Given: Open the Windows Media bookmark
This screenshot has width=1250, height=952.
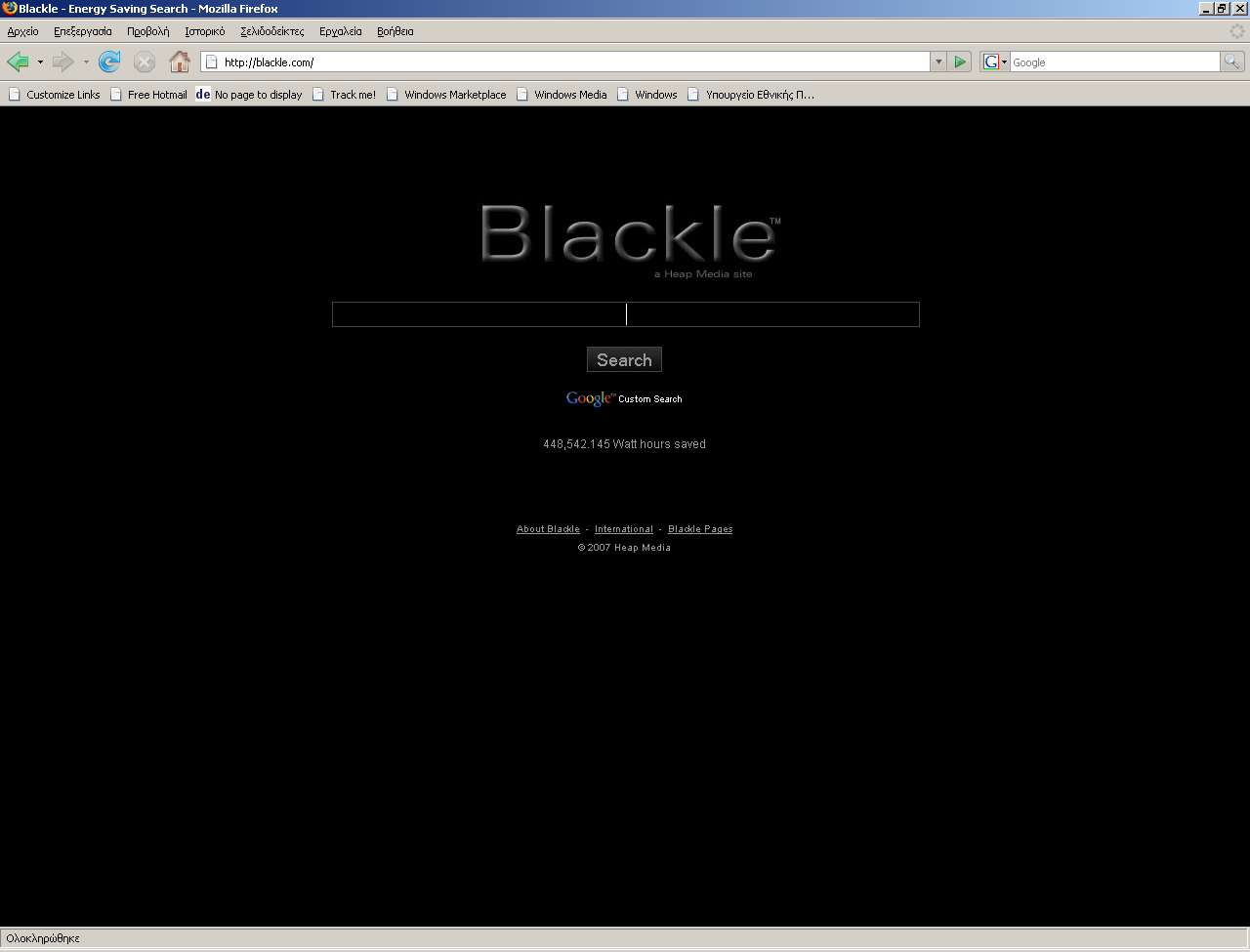Looking at the screenshot, I should point(562,95).
